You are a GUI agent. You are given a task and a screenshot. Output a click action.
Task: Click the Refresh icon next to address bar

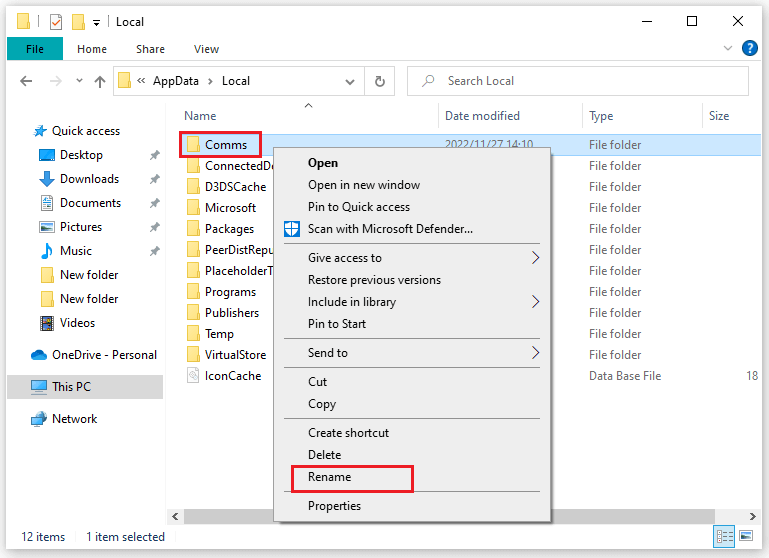(x=380, y=81)
